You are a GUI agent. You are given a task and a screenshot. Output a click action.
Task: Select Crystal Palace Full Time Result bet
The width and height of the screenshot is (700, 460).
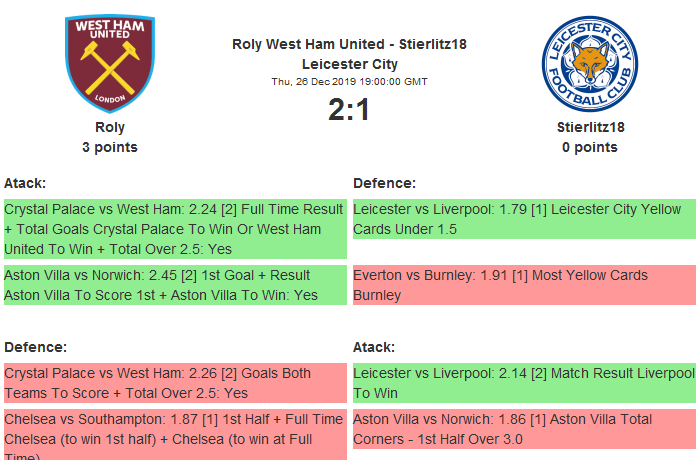pos(174,229)
